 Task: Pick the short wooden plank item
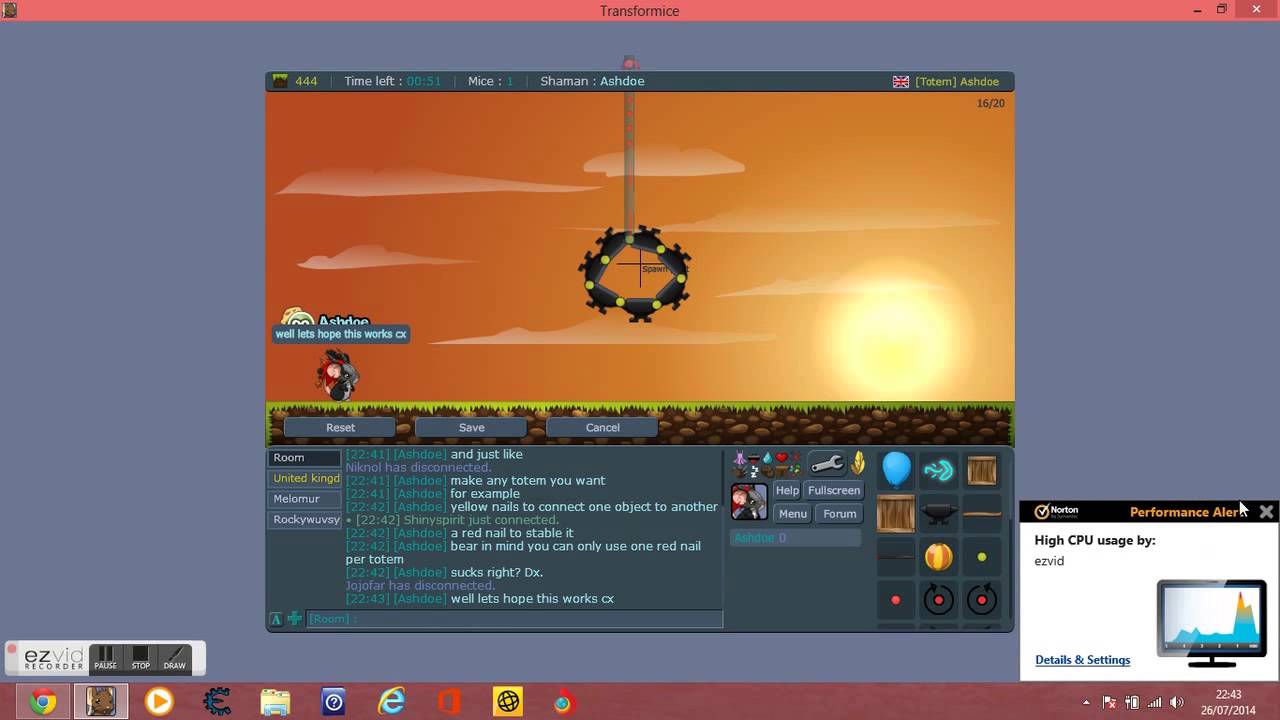[x=981, y=514]
